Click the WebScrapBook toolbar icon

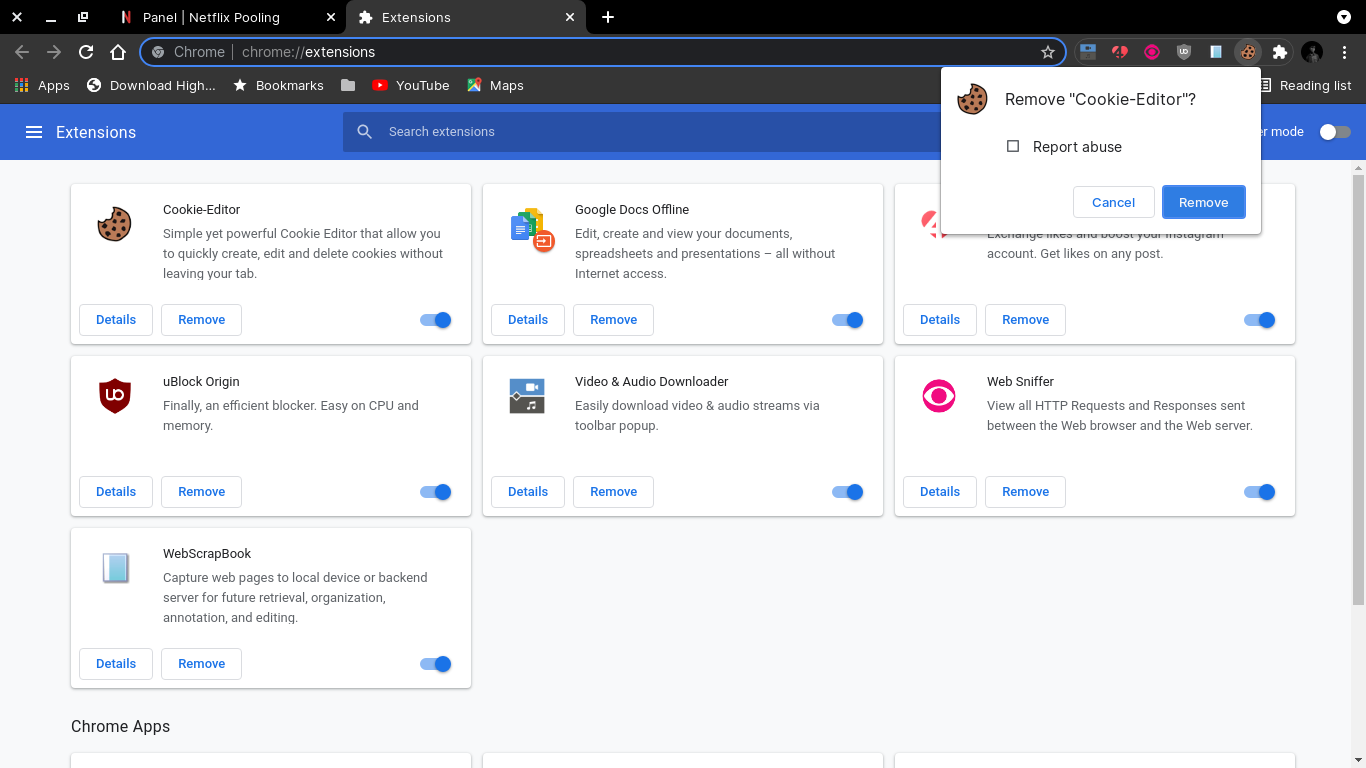(x=1216, y=52)
